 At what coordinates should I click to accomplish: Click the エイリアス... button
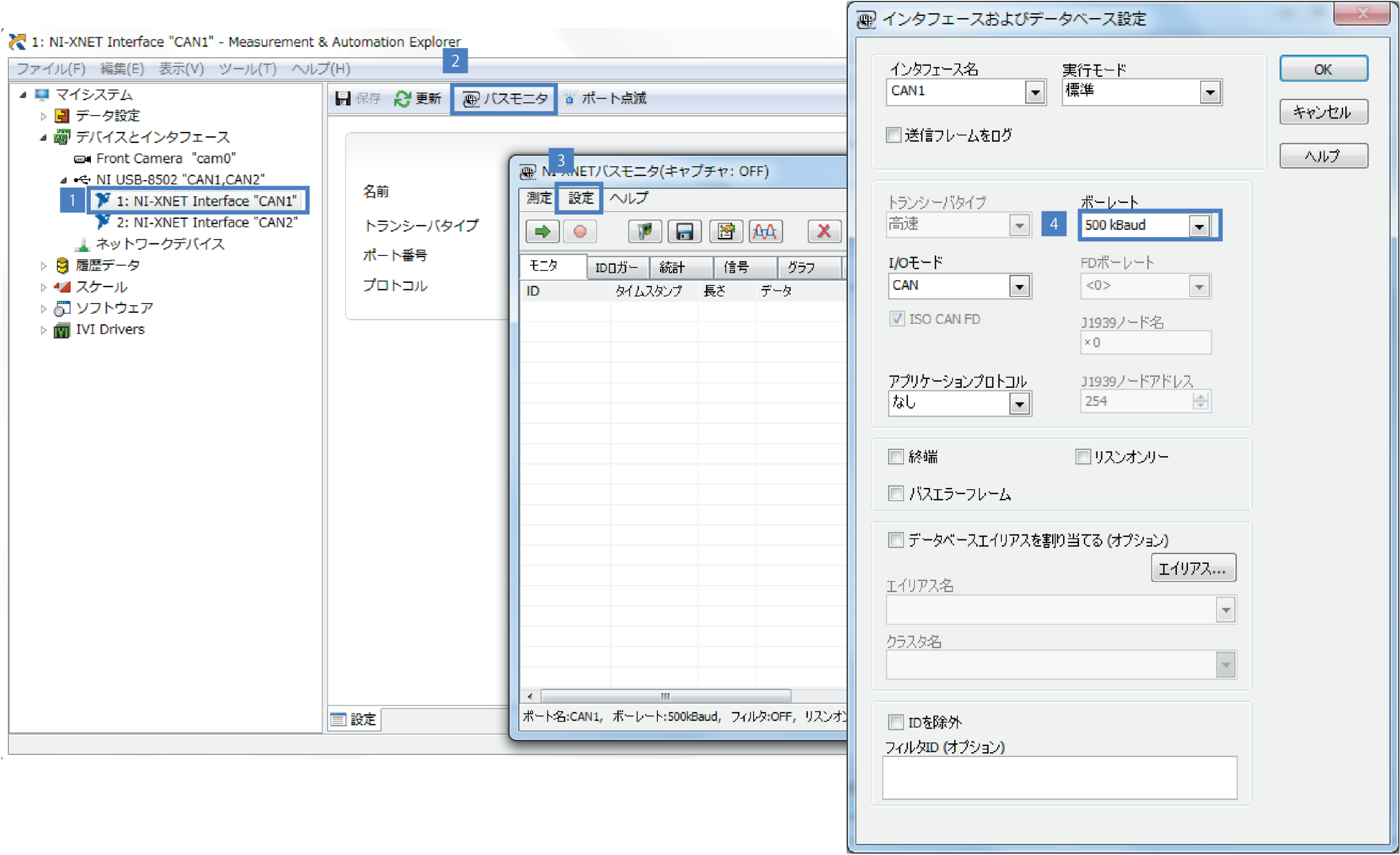coord(1193,568)
